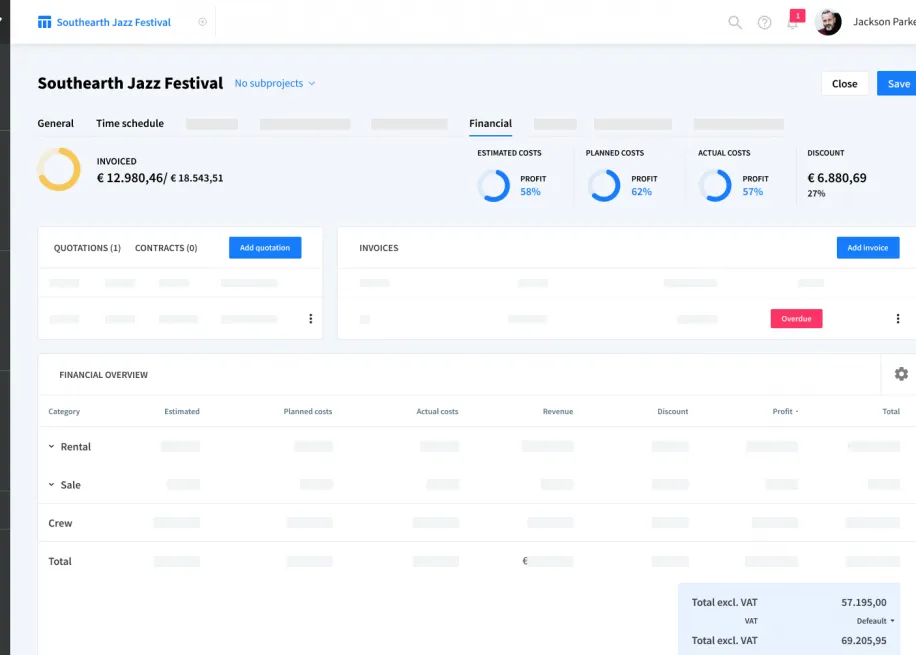Switch to the General tab
916x655 pixels.
click(x=56, y=123)
